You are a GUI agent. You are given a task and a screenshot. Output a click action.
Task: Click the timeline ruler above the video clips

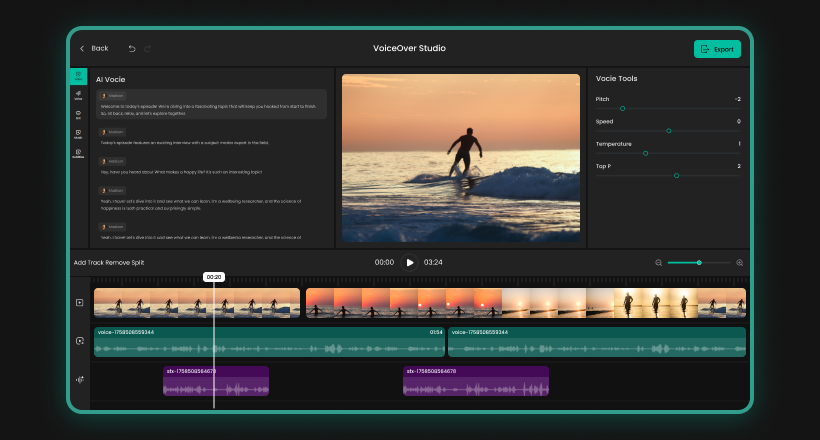click(420, 281)
